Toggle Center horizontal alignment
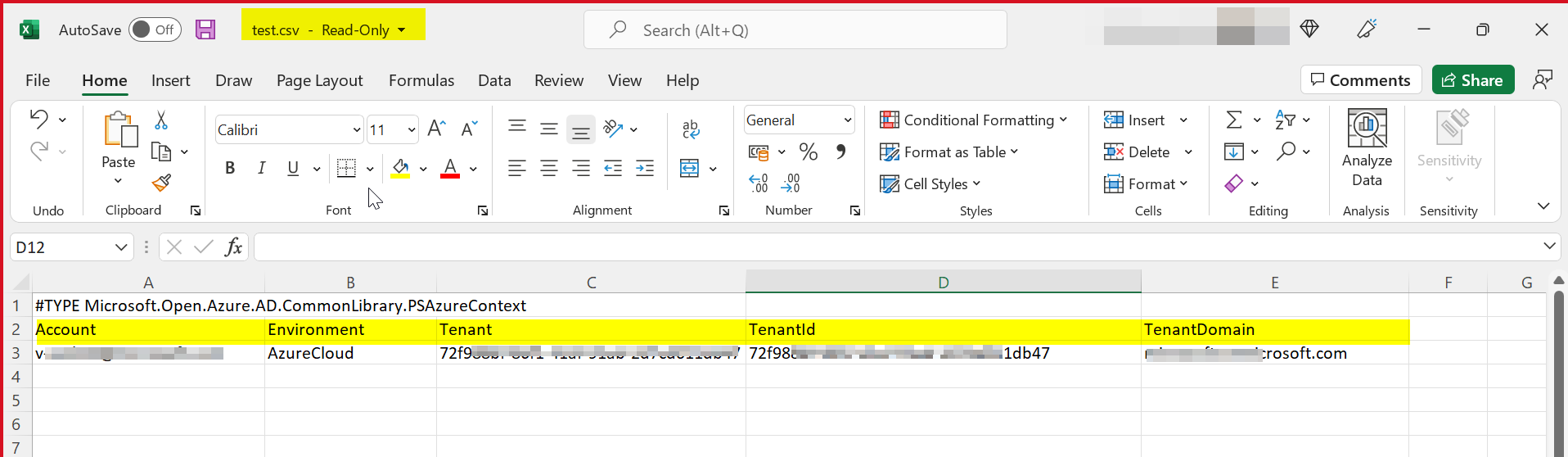This screenshot has height=457, width=1568. coord(549,169)
